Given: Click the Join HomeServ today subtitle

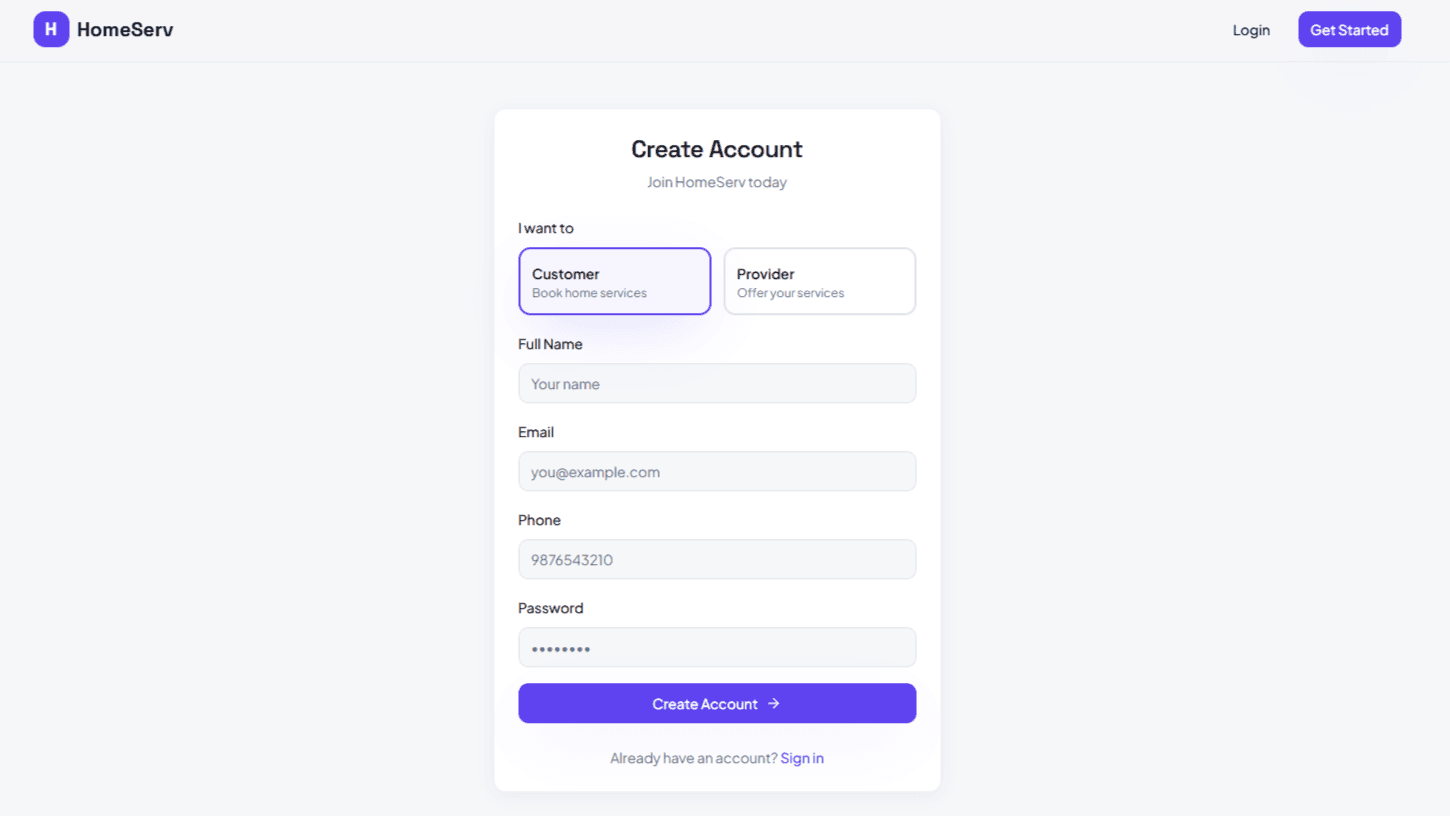Looking at the screenshot, I should pyautogui.click(x=716, y=182).
